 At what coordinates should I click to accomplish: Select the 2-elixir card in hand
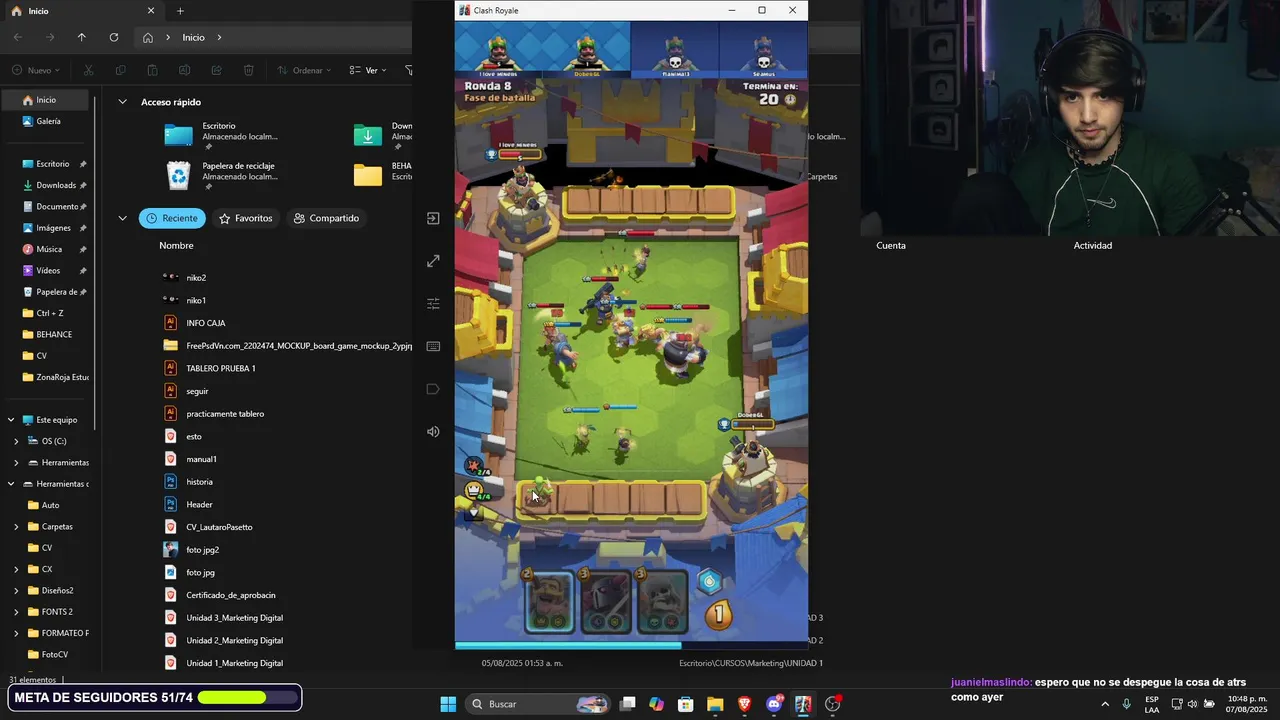[549, 602]
